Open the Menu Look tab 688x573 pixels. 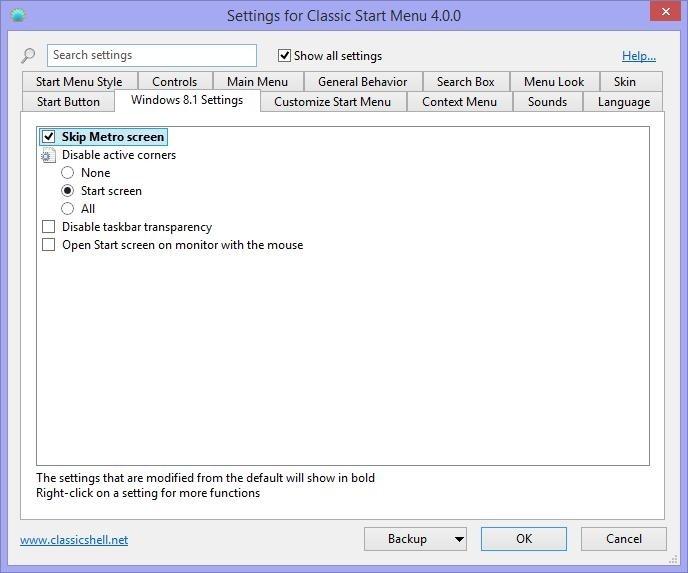tap(554, 82)
